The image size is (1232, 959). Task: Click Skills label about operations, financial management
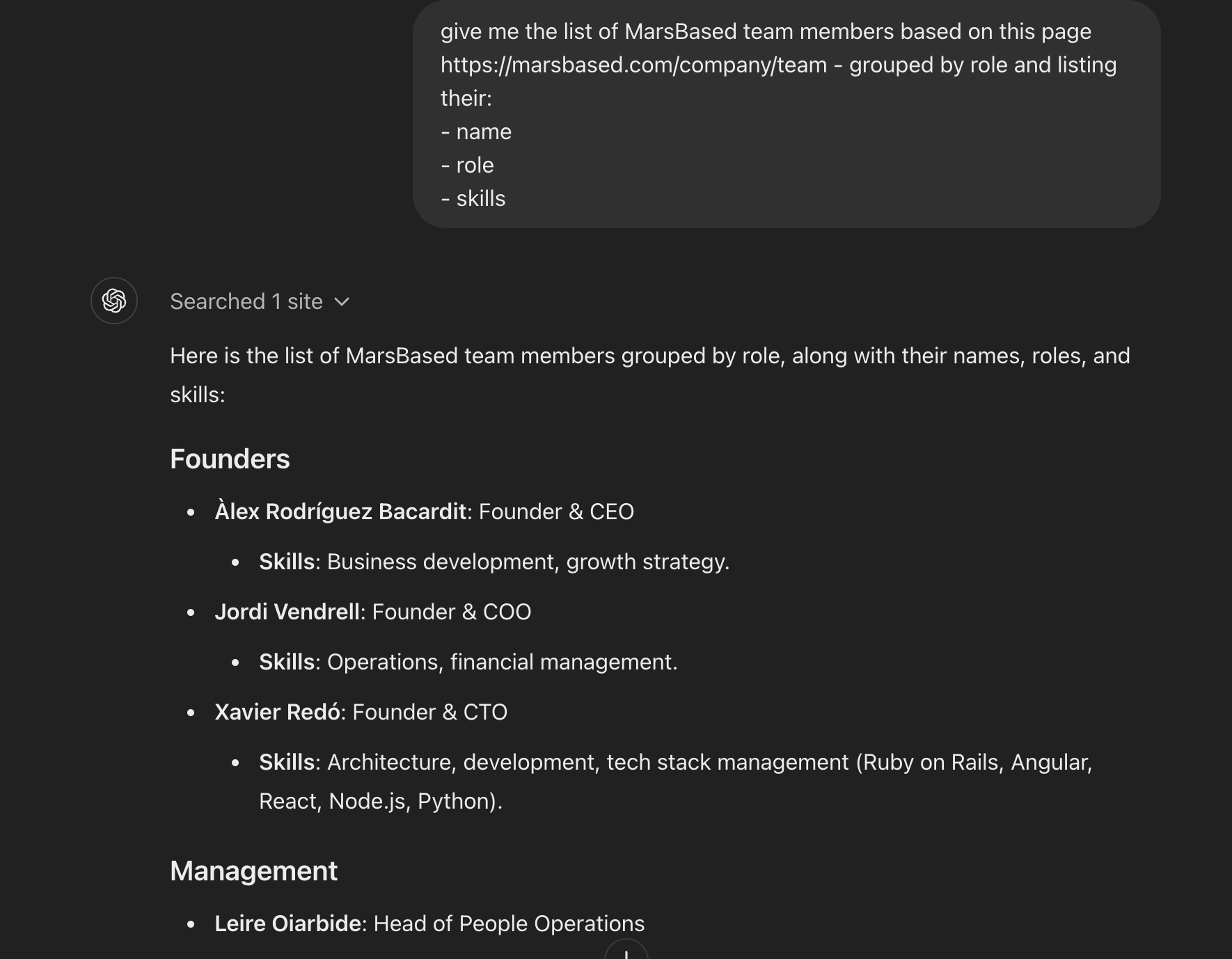287,662
